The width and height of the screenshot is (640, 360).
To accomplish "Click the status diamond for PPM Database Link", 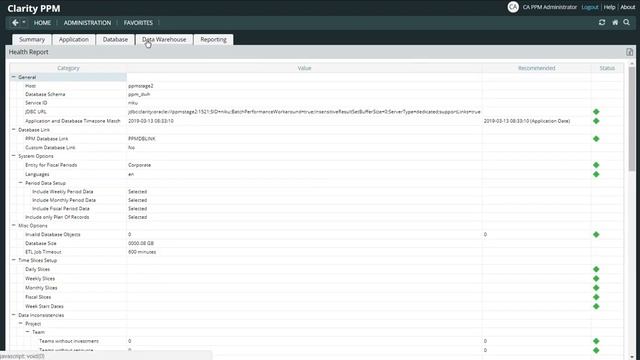I will [x=596, y=139].
